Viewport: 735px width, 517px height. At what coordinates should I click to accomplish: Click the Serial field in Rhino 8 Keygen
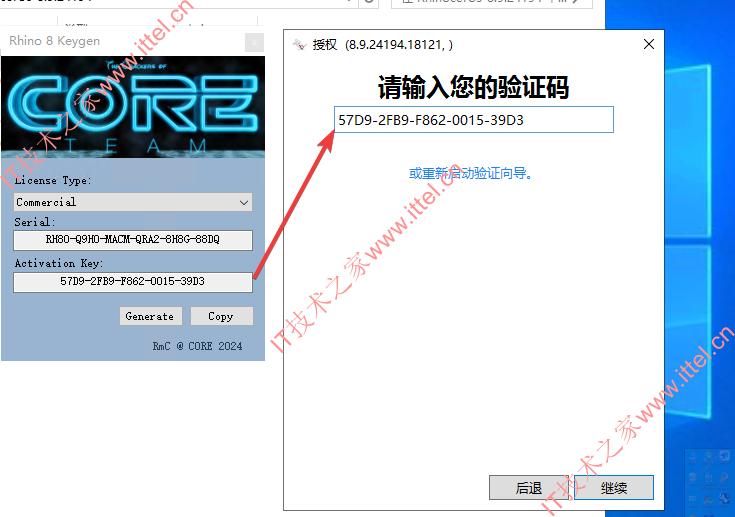133,240
